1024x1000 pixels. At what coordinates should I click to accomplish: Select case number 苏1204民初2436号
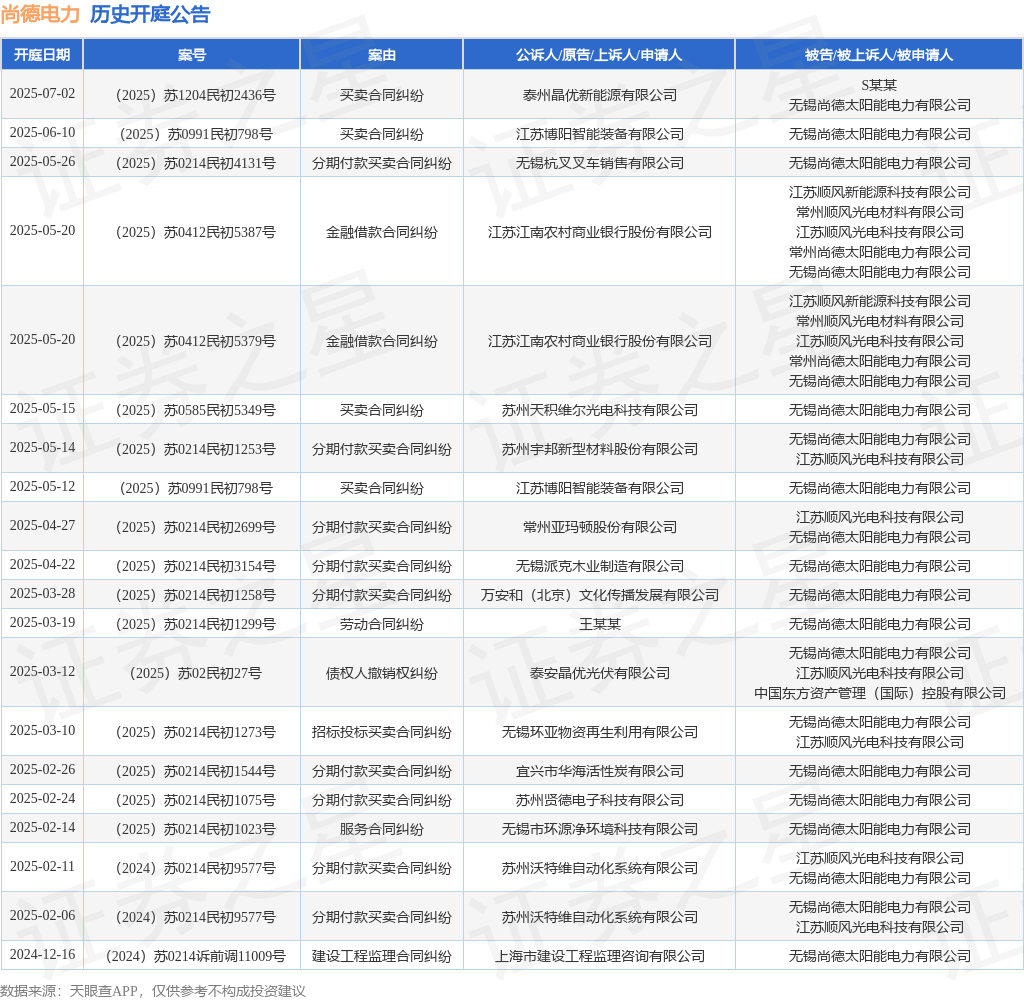[x=195, y=95]
